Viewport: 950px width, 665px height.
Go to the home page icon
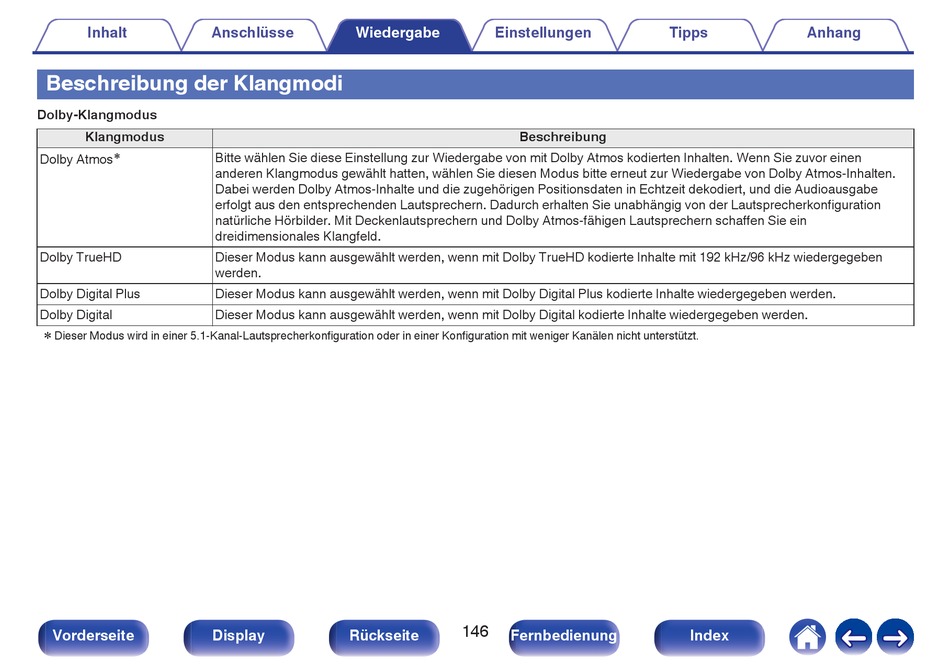tap(807, 637)
